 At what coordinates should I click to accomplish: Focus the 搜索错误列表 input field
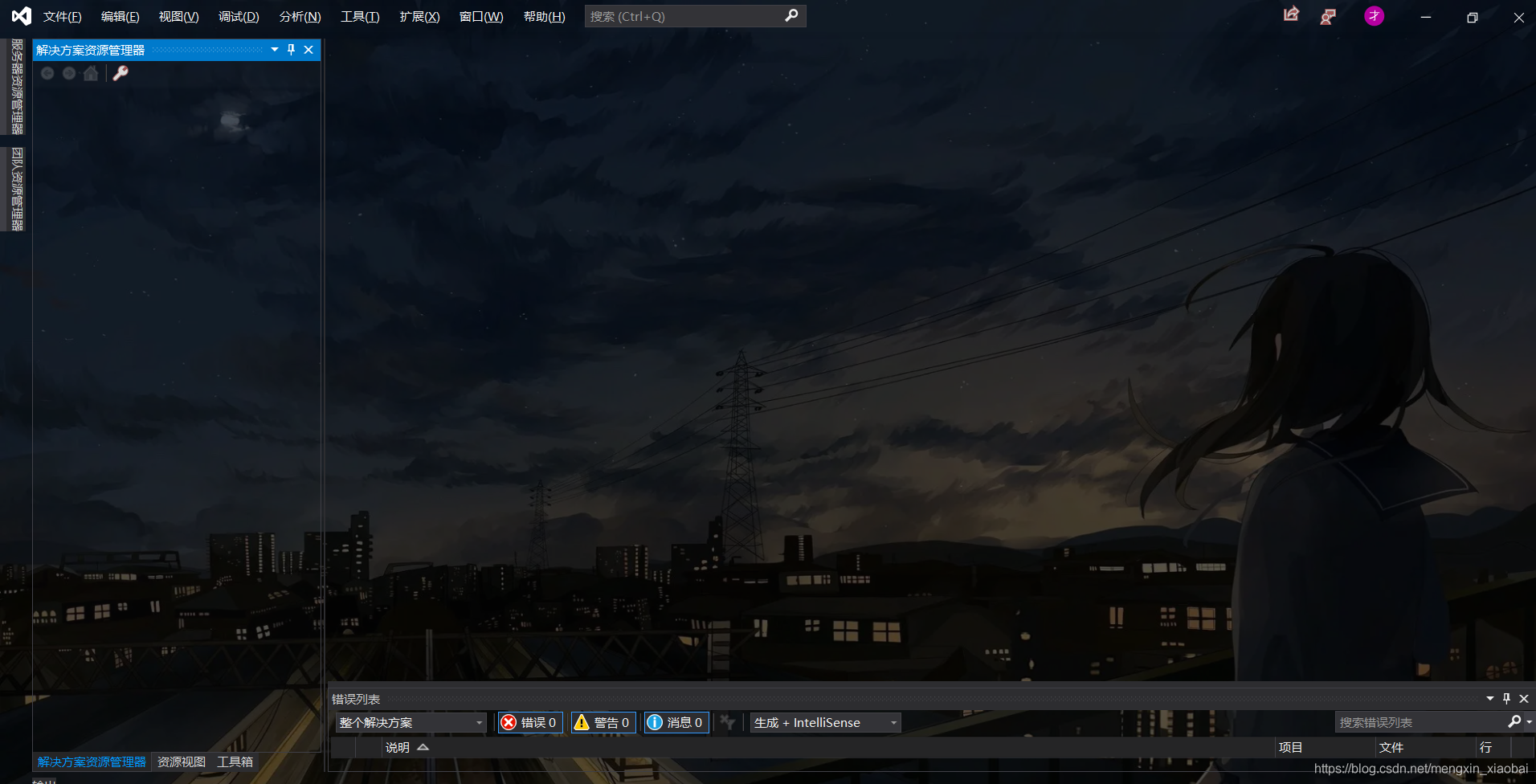(x=1421, y=722)
